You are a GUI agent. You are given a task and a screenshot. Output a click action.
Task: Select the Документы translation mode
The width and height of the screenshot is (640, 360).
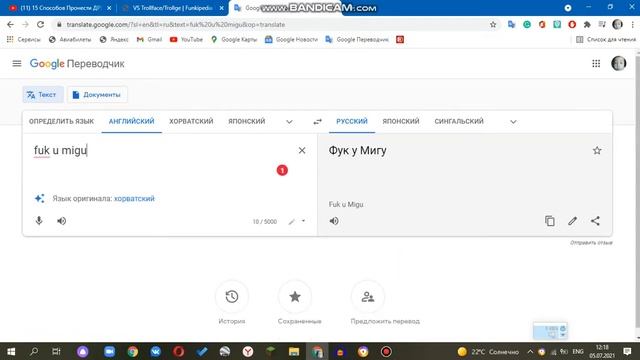[97, 94]
